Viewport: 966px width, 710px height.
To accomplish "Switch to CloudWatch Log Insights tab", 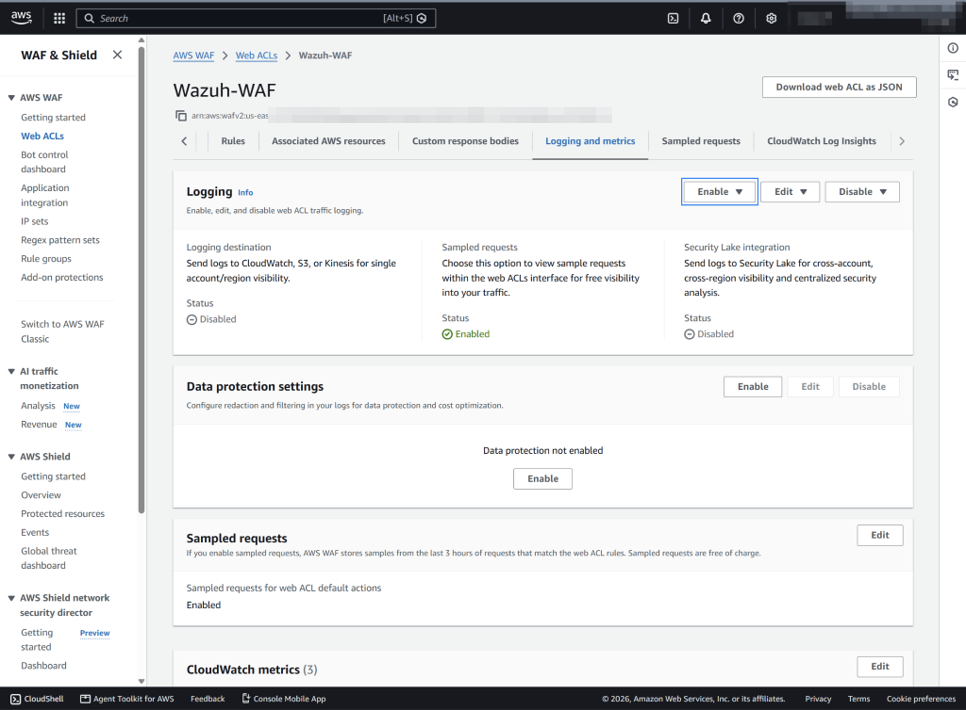I will pyautogui.click(x=821, y=141).
